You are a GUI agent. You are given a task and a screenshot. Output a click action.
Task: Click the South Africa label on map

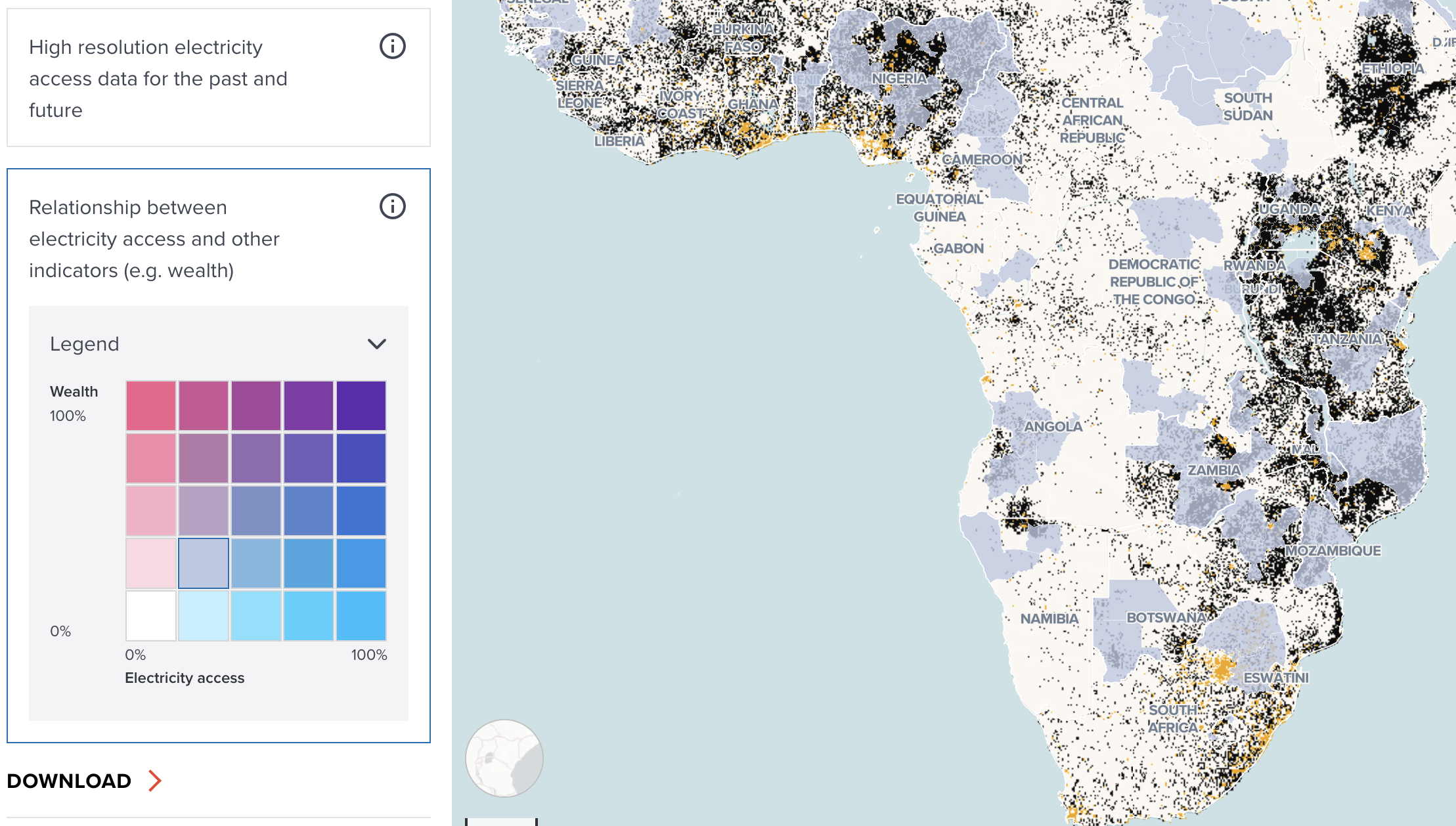[1173, 719]
